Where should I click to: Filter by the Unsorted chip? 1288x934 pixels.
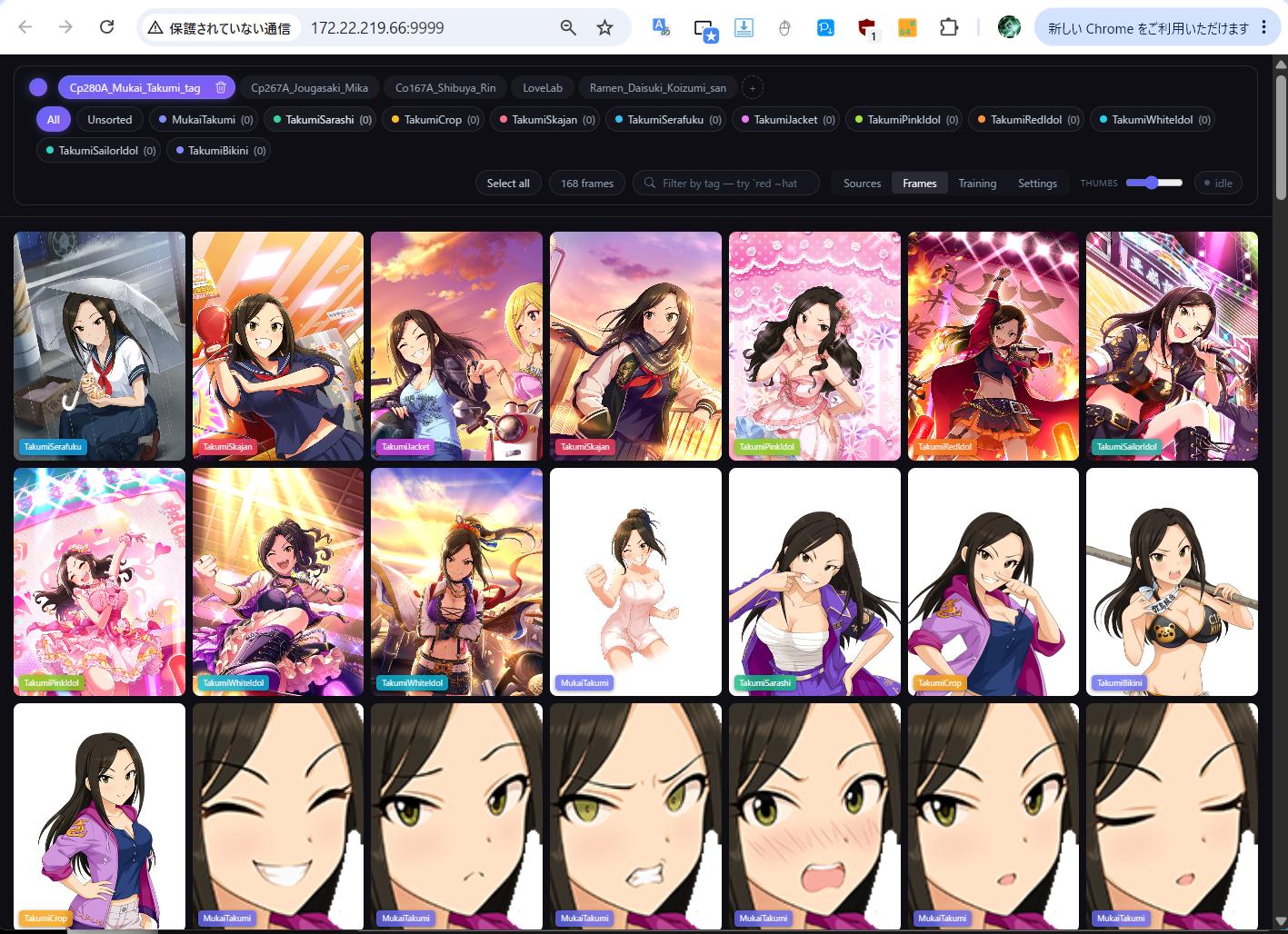click(110, 120)
